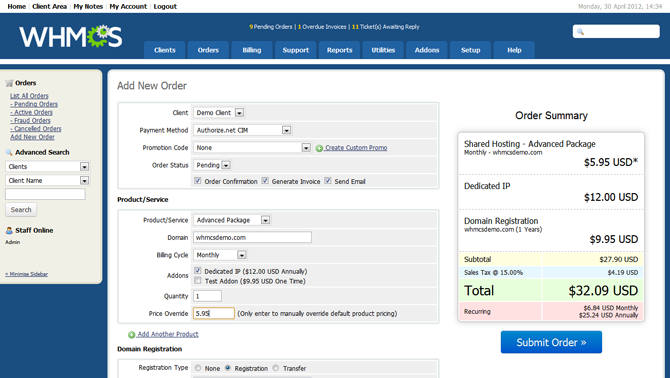
Task: Click the Staff Online user icon
Action: (x=9, y=230)
